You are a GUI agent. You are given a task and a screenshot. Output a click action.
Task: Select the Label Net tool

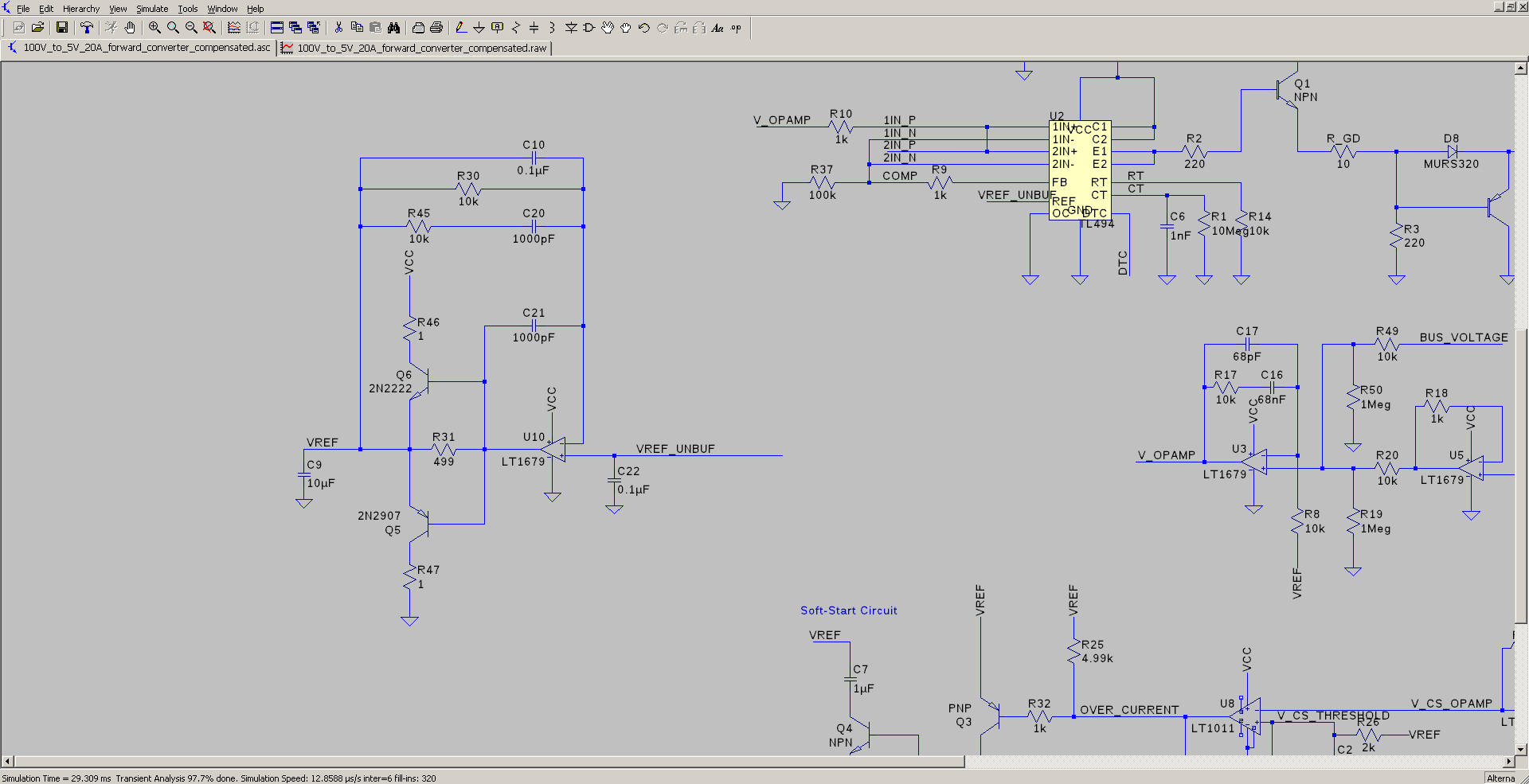[498, 28]
